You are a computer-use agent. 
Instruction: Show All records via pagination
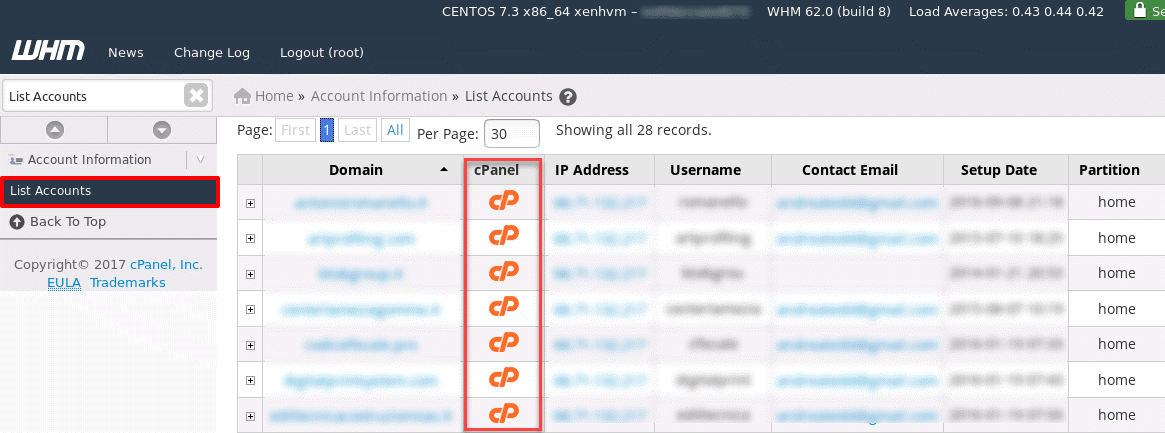pos(395,131)
